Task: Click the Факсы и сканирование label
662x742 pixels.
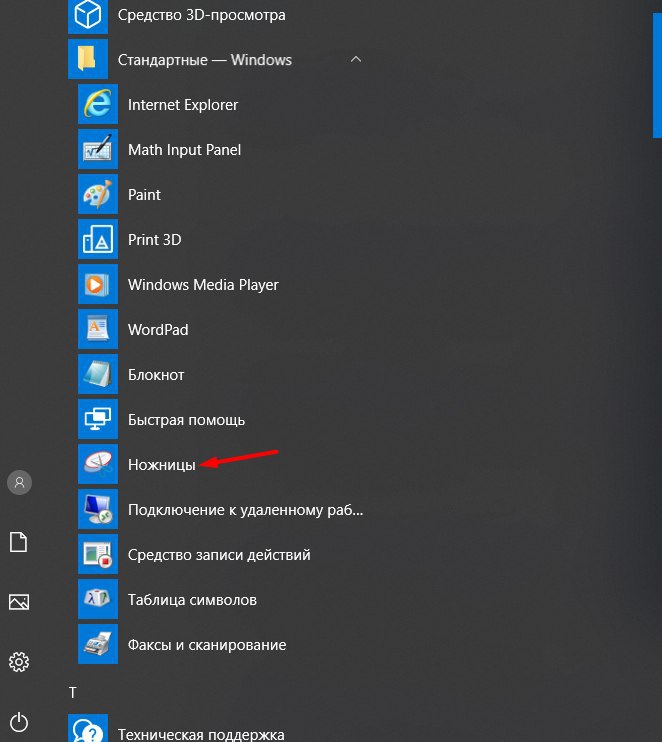Action: click(x=207, y=645)
